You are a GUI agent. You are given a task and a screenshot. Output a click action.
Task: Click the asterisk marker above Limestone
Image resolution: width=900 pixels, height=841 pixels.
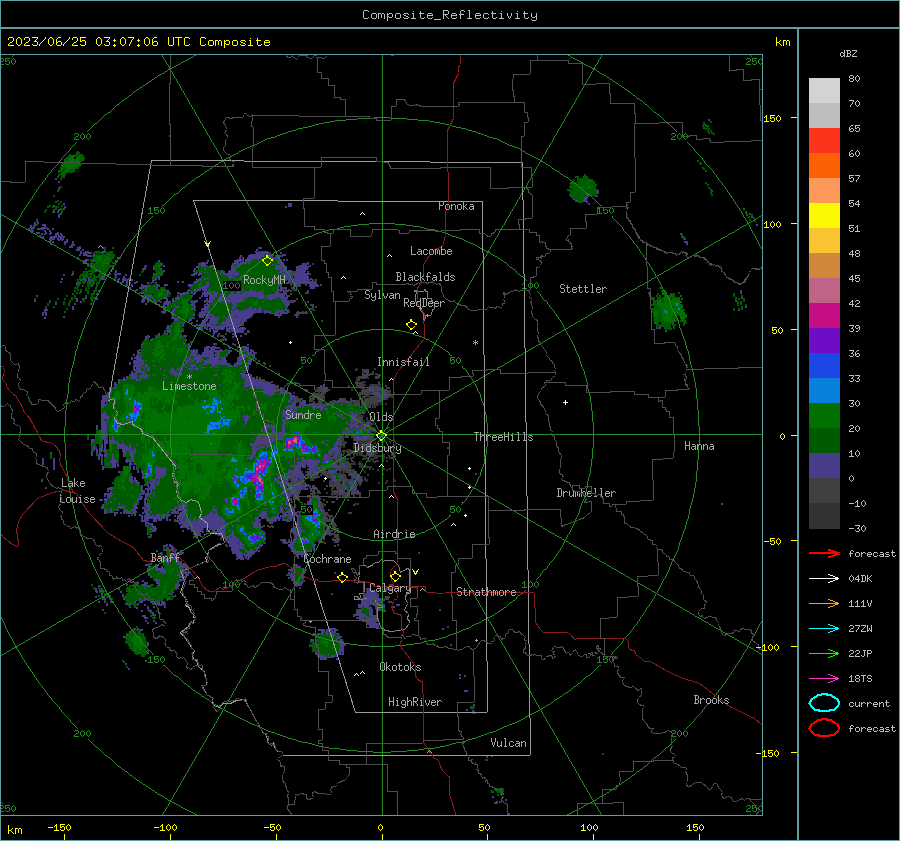click(x=189, y=377)
